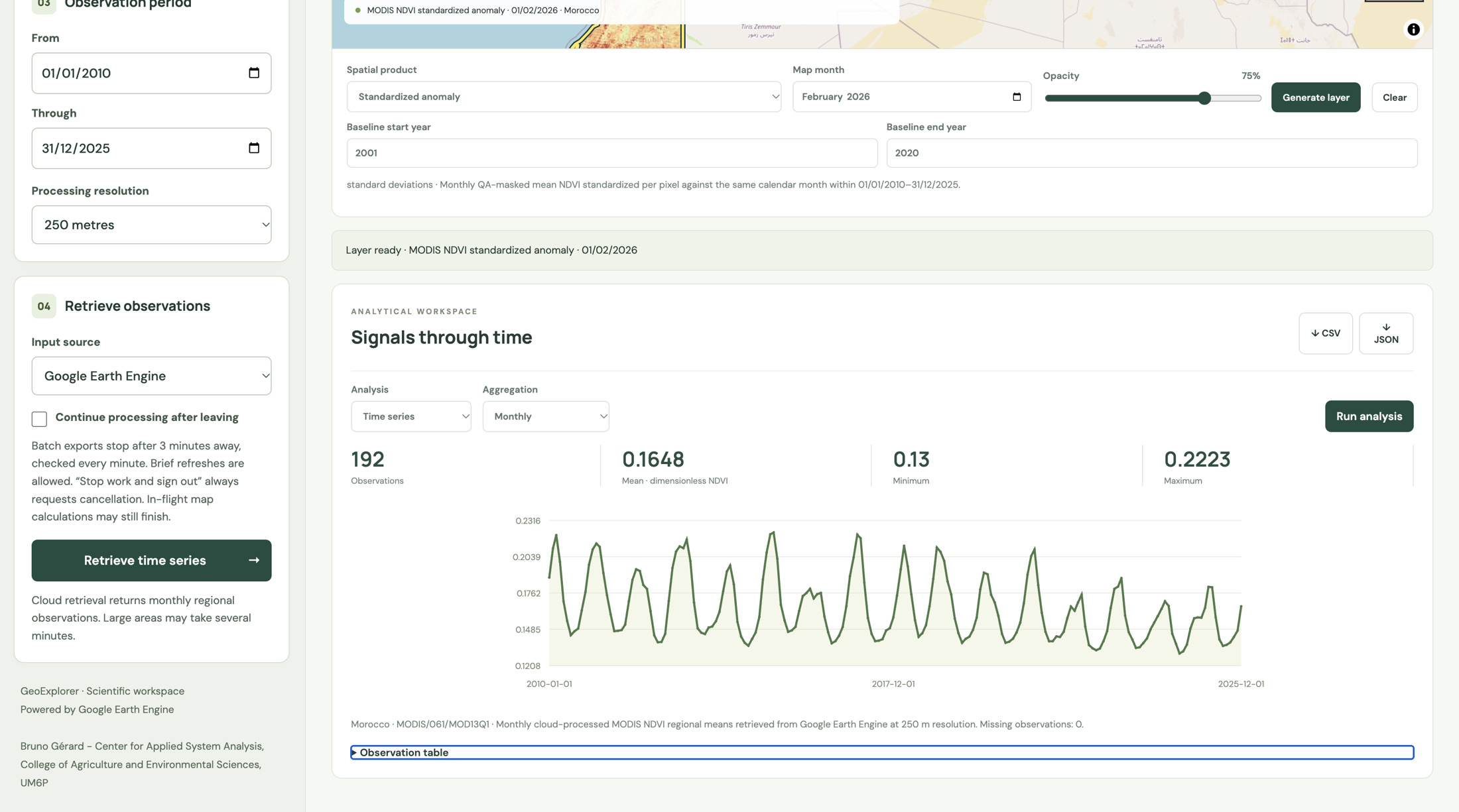Click the February 2026 map month field
This screenshot has height=812, width=1459.
912,97
